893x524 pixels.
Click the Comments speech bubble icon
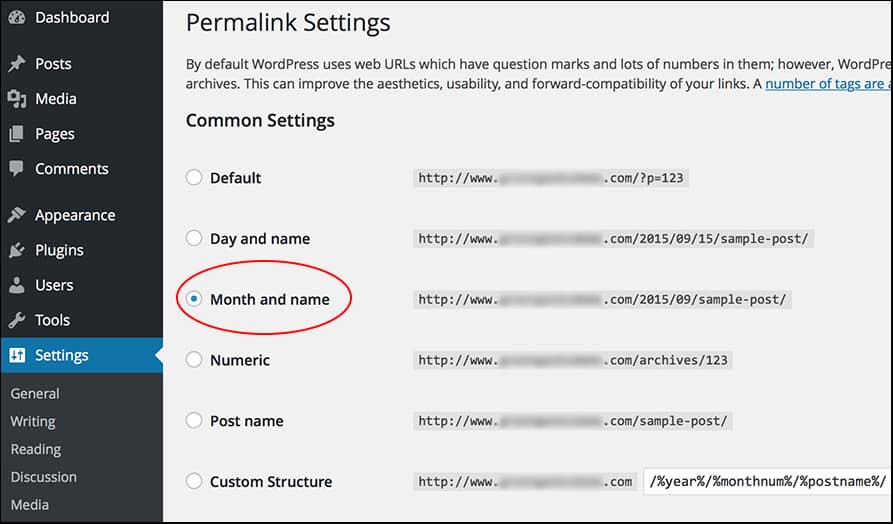pos(17,169)
